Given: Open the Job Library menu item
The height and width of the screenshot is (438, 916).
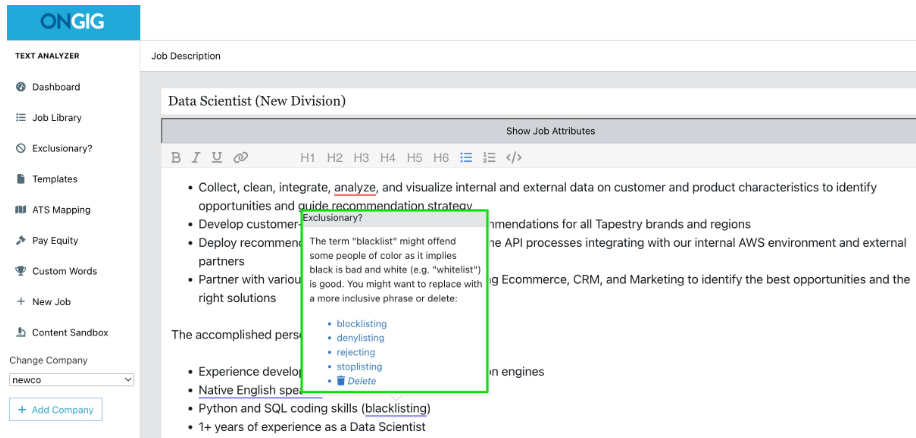Looking at the screenshot, I should (x=57, y=117).
